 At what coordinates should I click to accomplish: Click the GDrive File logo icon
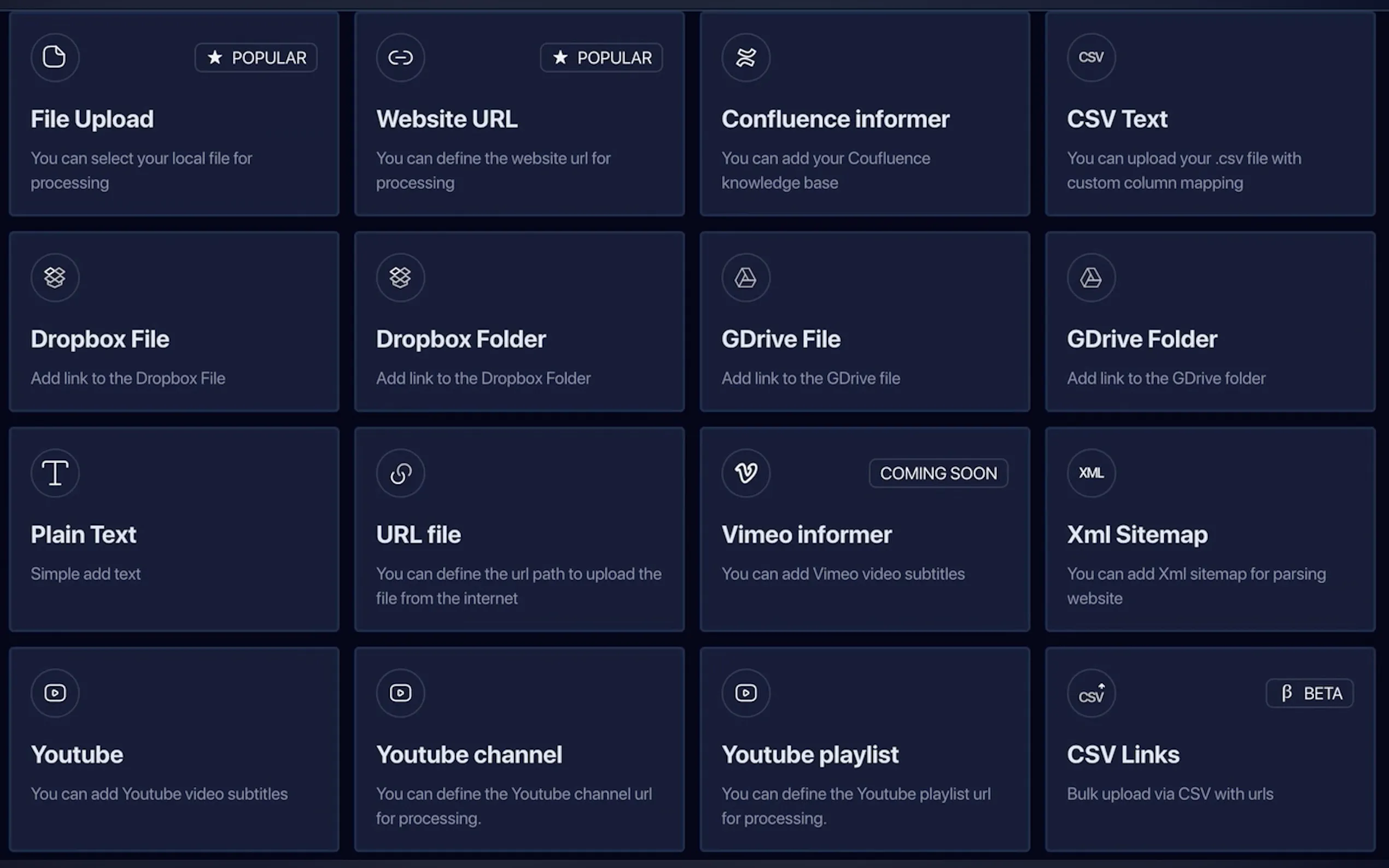pyautogui.click(x=746, y=277)
